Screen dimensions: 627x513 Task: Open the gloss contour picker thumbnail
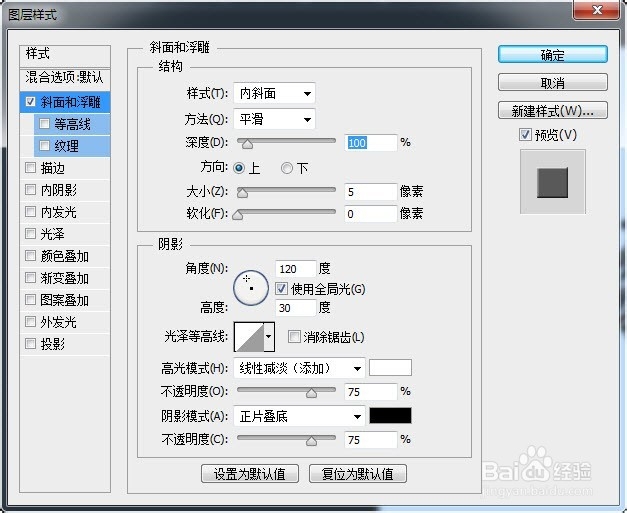(x=249, y=337)
